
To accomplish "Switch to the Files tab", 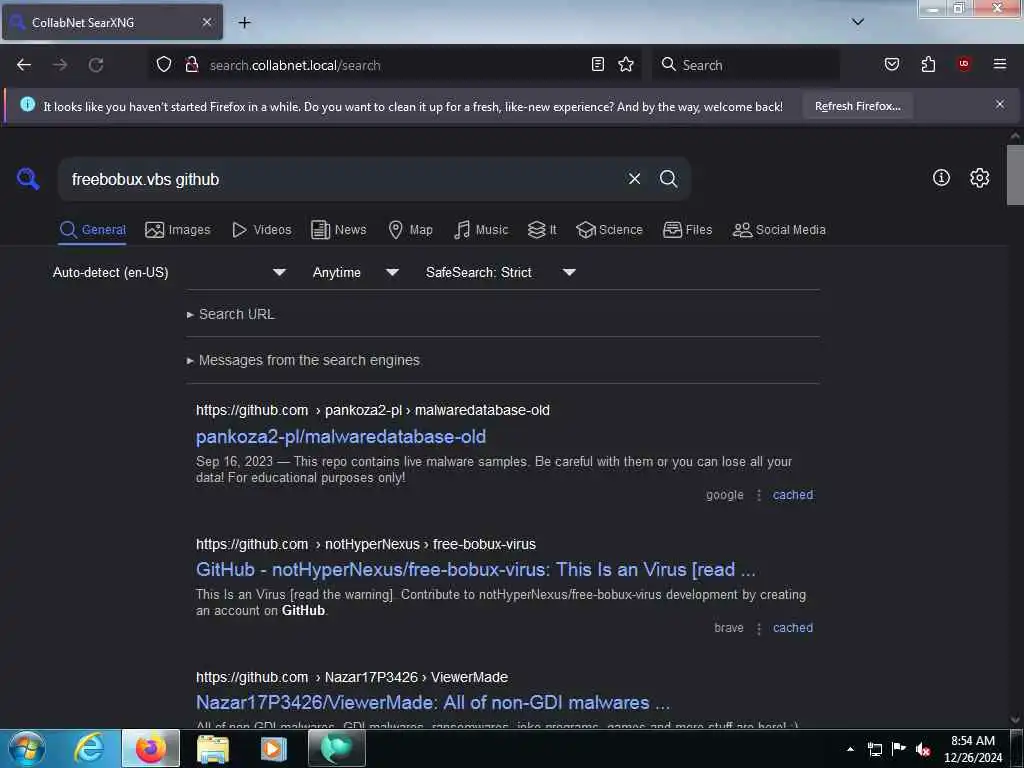I will pos(687,230).
